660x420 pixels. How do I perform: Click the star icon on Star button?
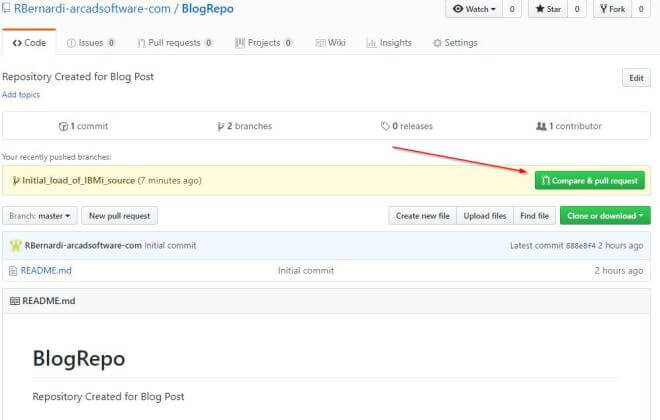click(540, 9)
